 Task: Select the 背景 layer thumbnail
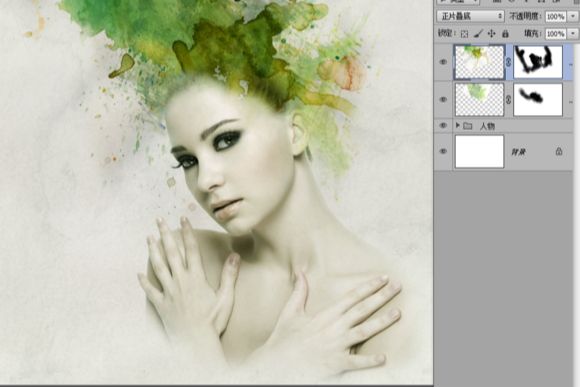click(x=479, y=152)
